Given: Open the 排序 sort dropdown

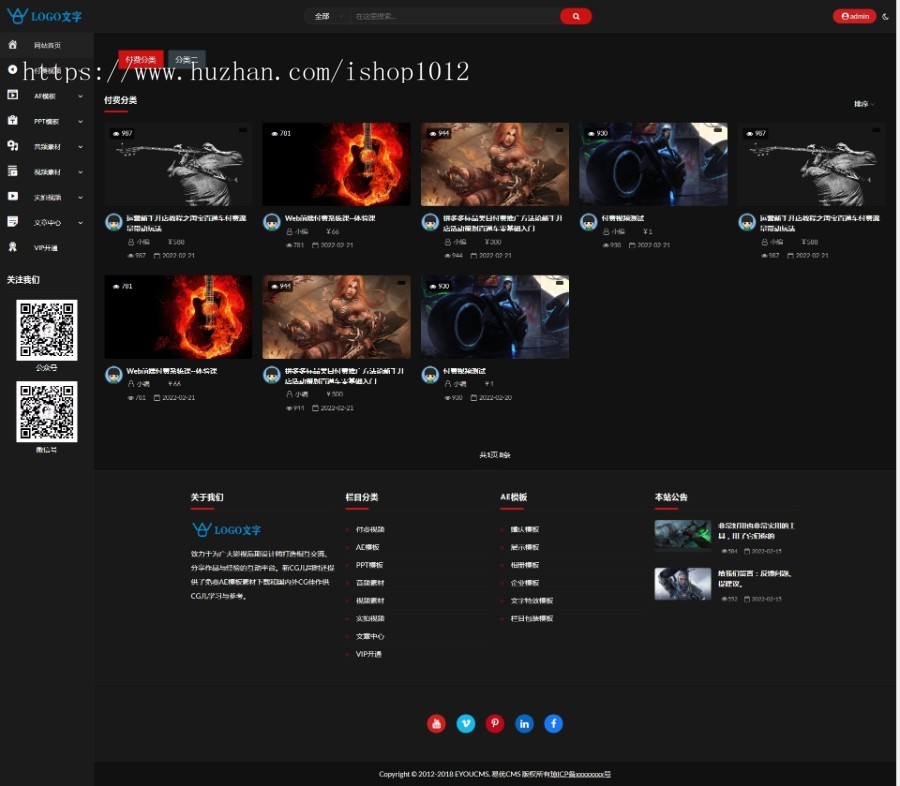Looking at the screenshot, I should click(x=864, y=104).
